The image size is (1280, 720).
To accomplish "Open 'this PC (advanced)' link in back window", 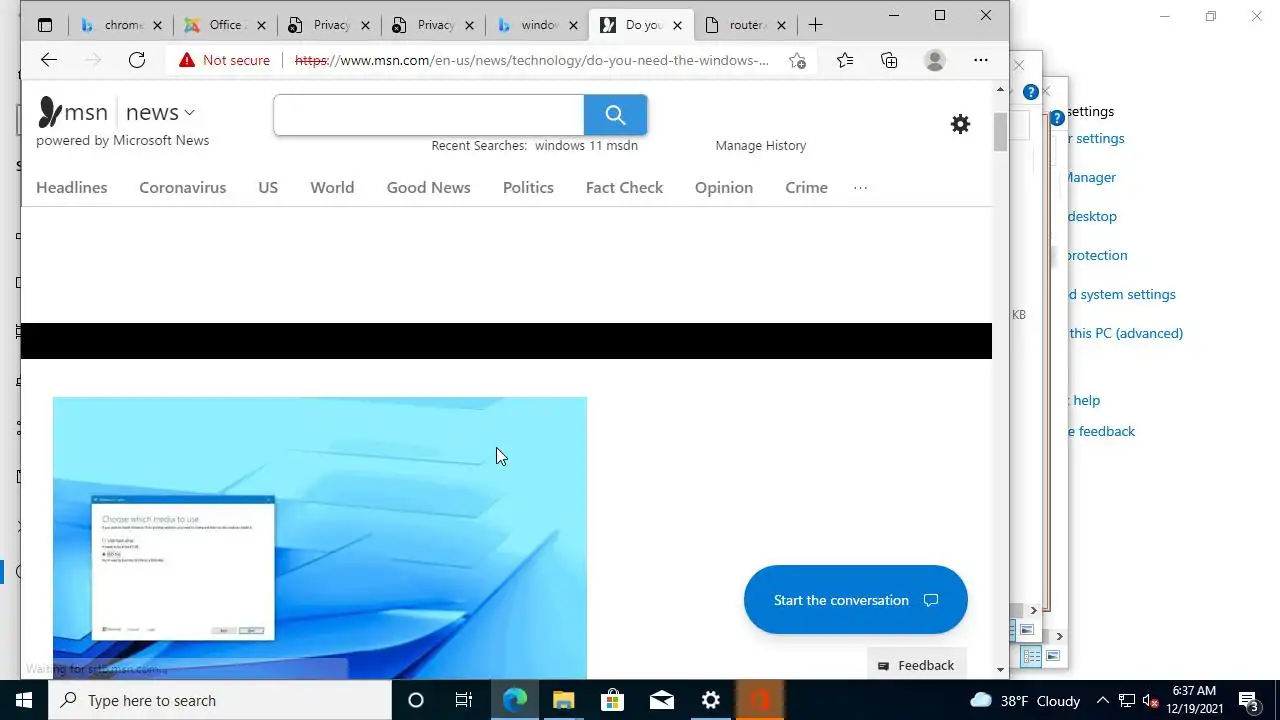I will [1126, 333].
